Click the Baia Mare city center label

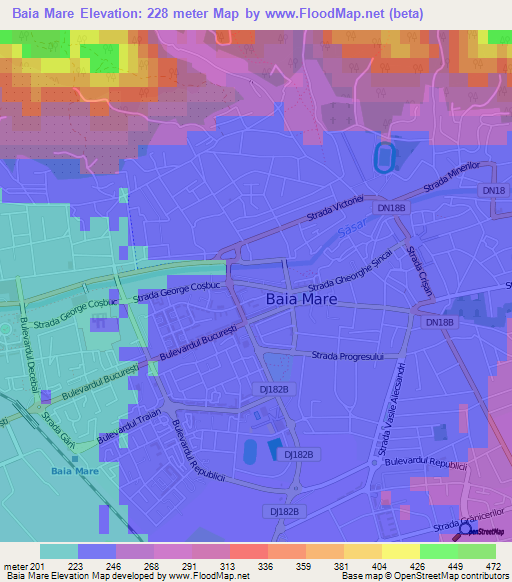[x=301, y=299]
